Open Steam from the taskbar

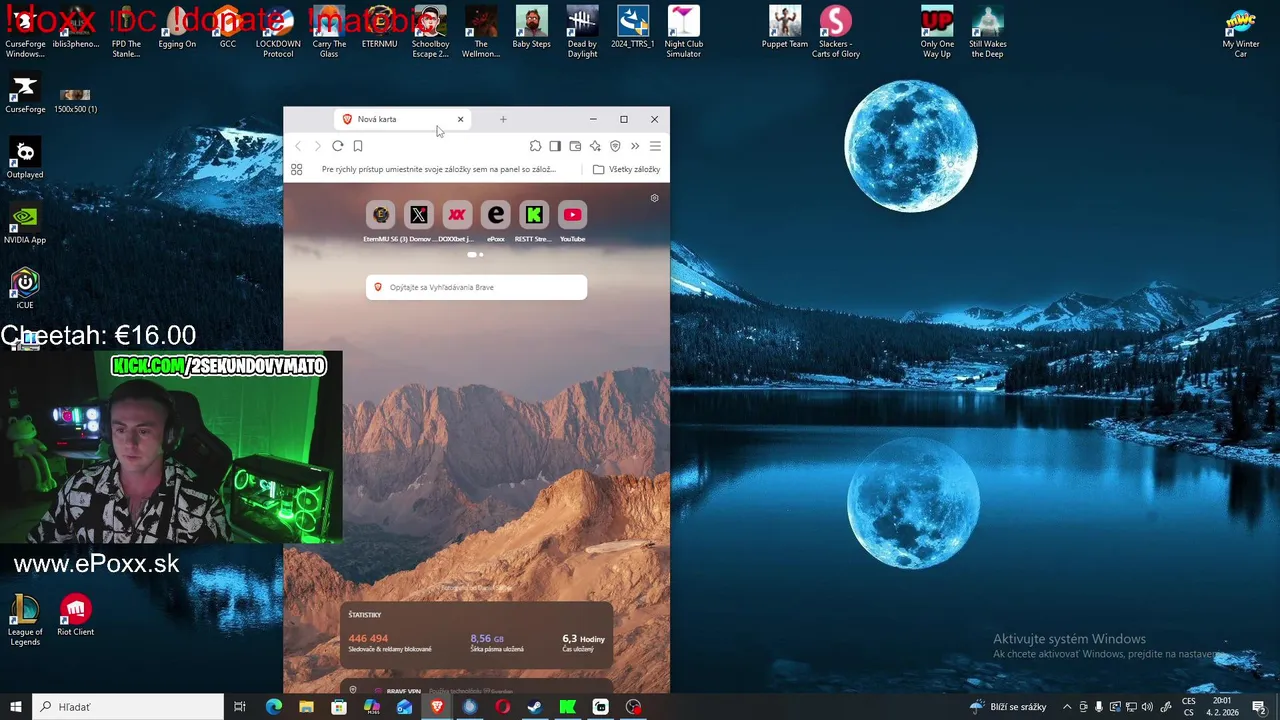tap(535, 707)
